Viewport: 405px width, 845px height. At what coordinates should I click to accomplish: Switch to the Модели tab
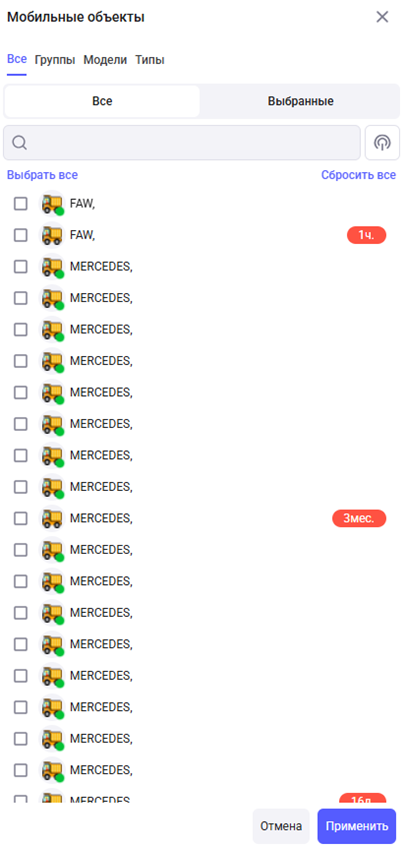point(105,60)
